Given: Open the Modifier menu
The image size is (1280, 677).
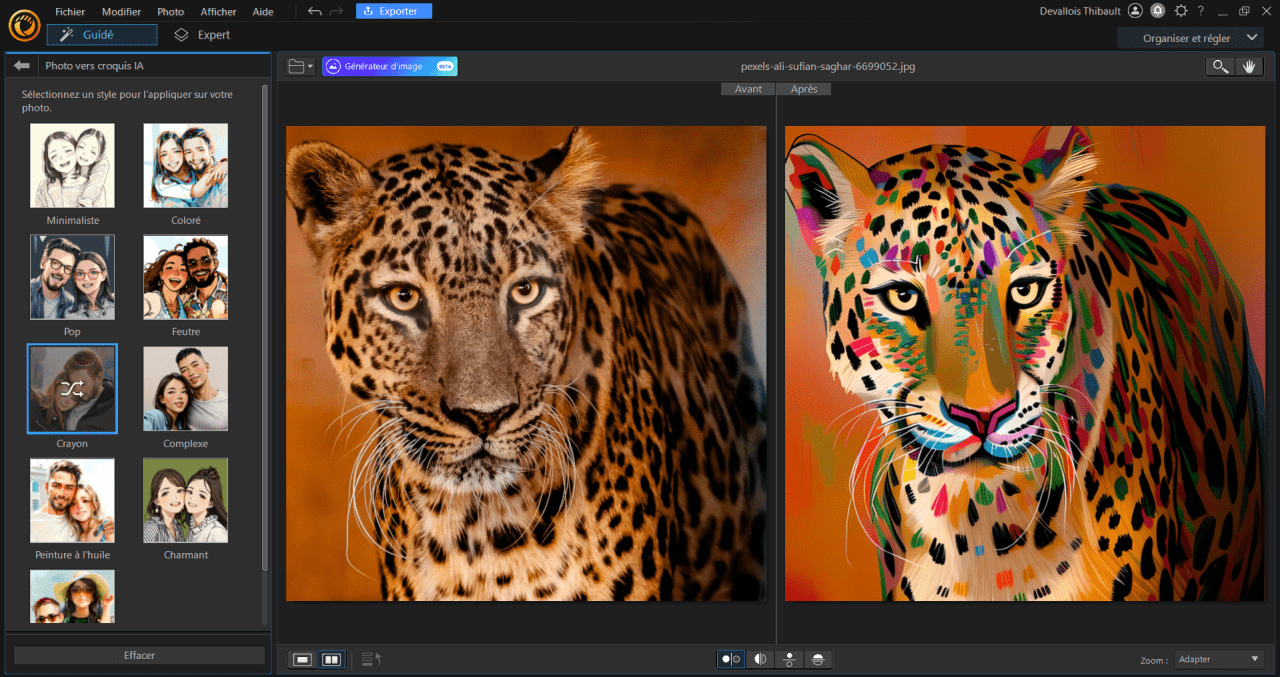Looking at the screenshot, I should 121,12.
